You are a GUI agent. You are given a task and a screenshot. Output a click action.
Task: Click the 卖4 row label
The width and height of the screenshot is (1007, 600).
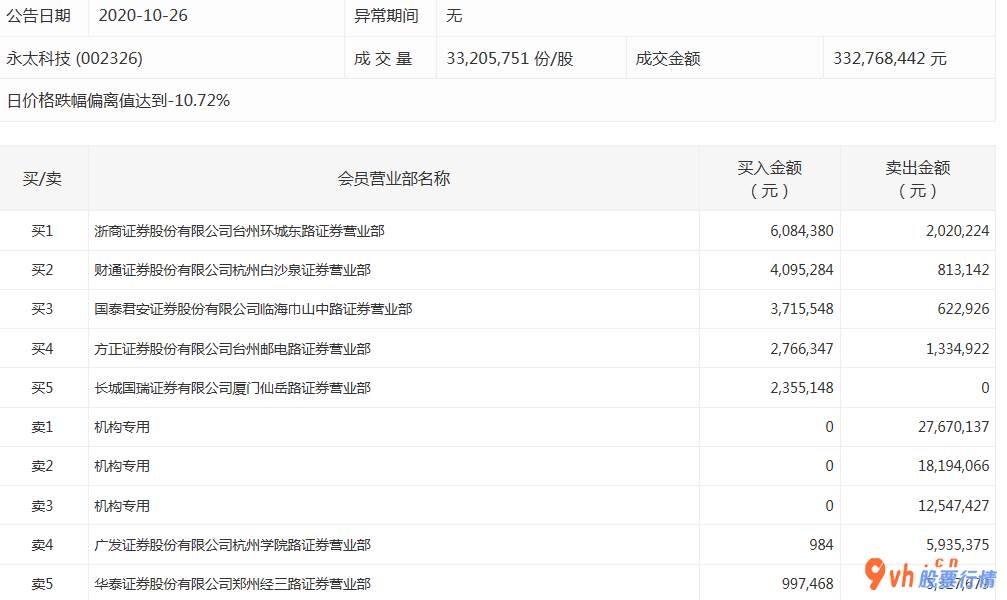click(42, 545)
